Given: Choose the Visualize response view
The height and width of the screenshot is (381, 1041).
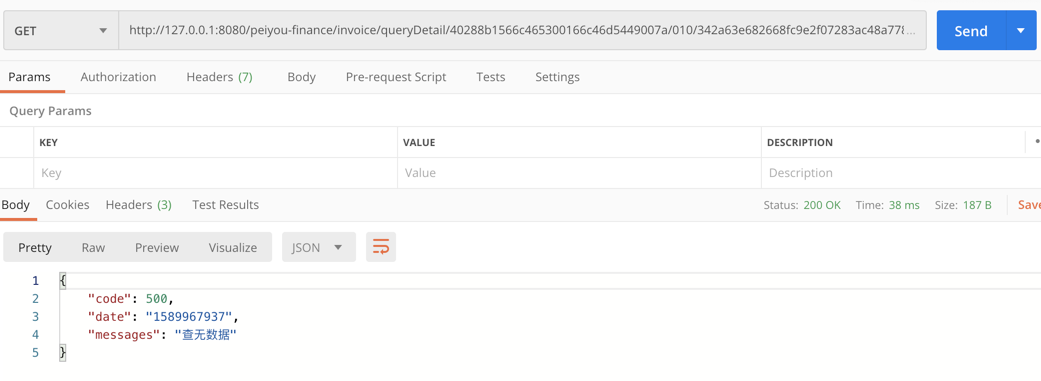Looking at the screenshot, I should point(232,247).
